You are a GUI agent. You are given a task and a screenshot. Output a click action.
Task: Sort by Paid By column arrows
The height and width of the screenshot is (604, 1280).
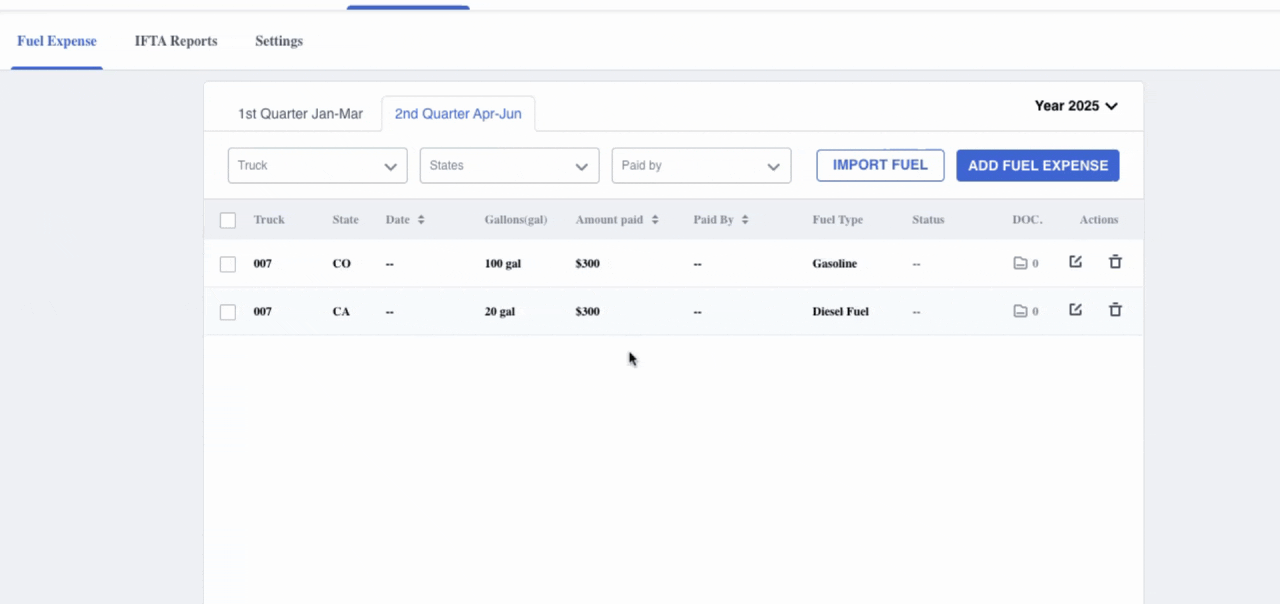[x=745, y=220]
